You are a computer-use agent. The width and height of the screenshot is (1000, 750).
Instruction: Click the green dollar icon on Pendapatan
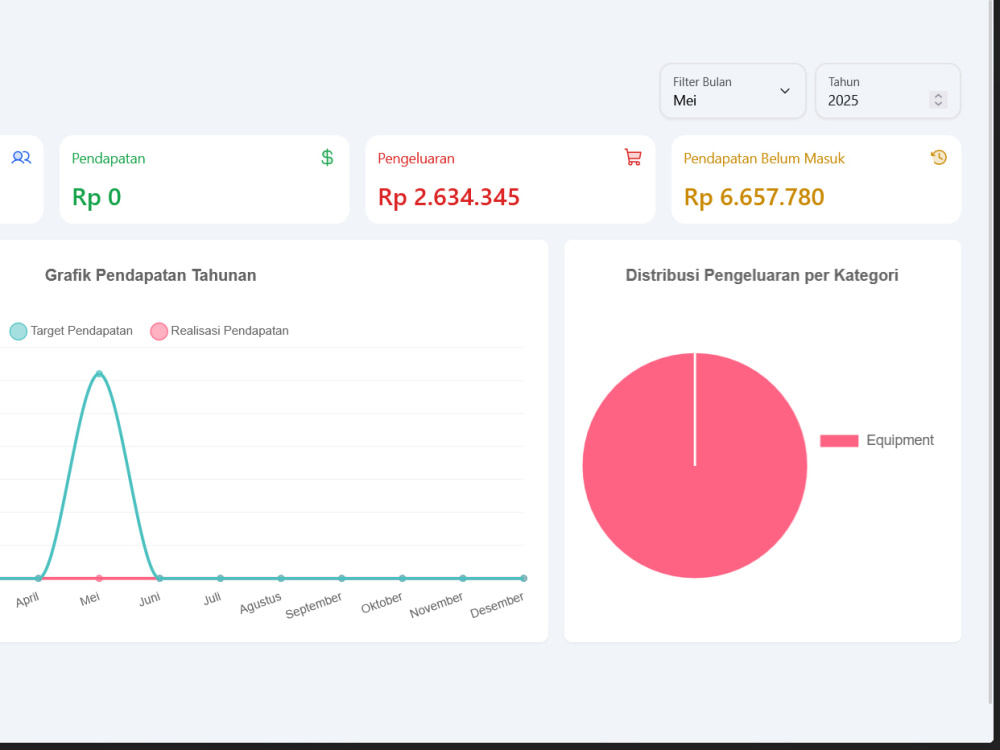[327, 158]
